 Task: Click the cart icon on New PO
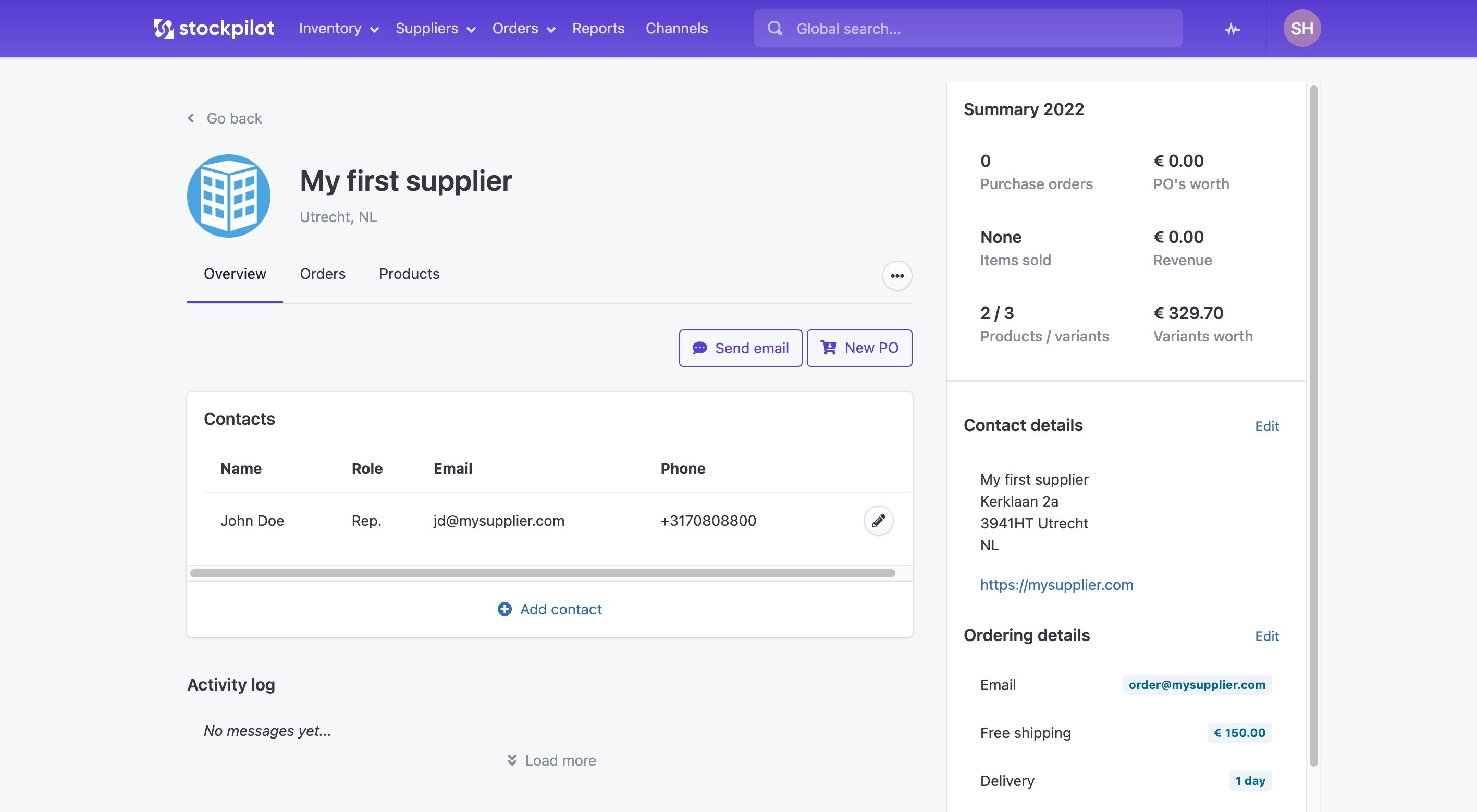click(829, 348)
